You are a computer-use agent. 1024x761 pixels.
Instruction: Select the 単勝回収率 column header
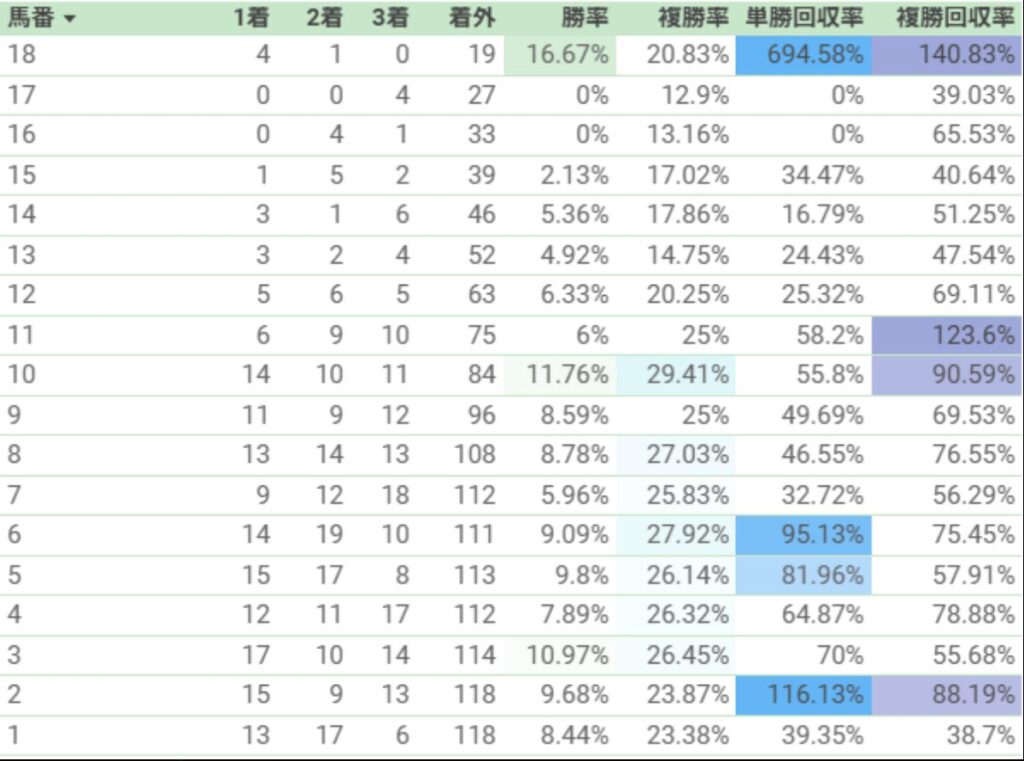tap(805, 18)
